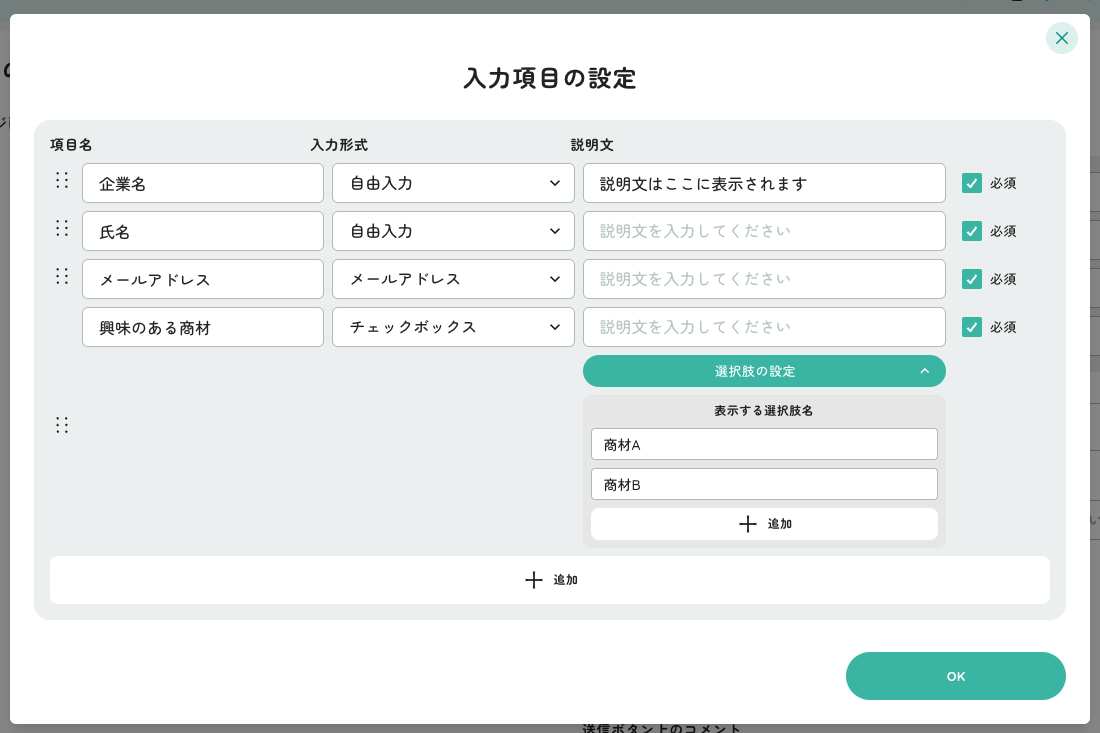Uncheck 必須 for the 氏名 row
1100x733 pixels.
point(971,231)
